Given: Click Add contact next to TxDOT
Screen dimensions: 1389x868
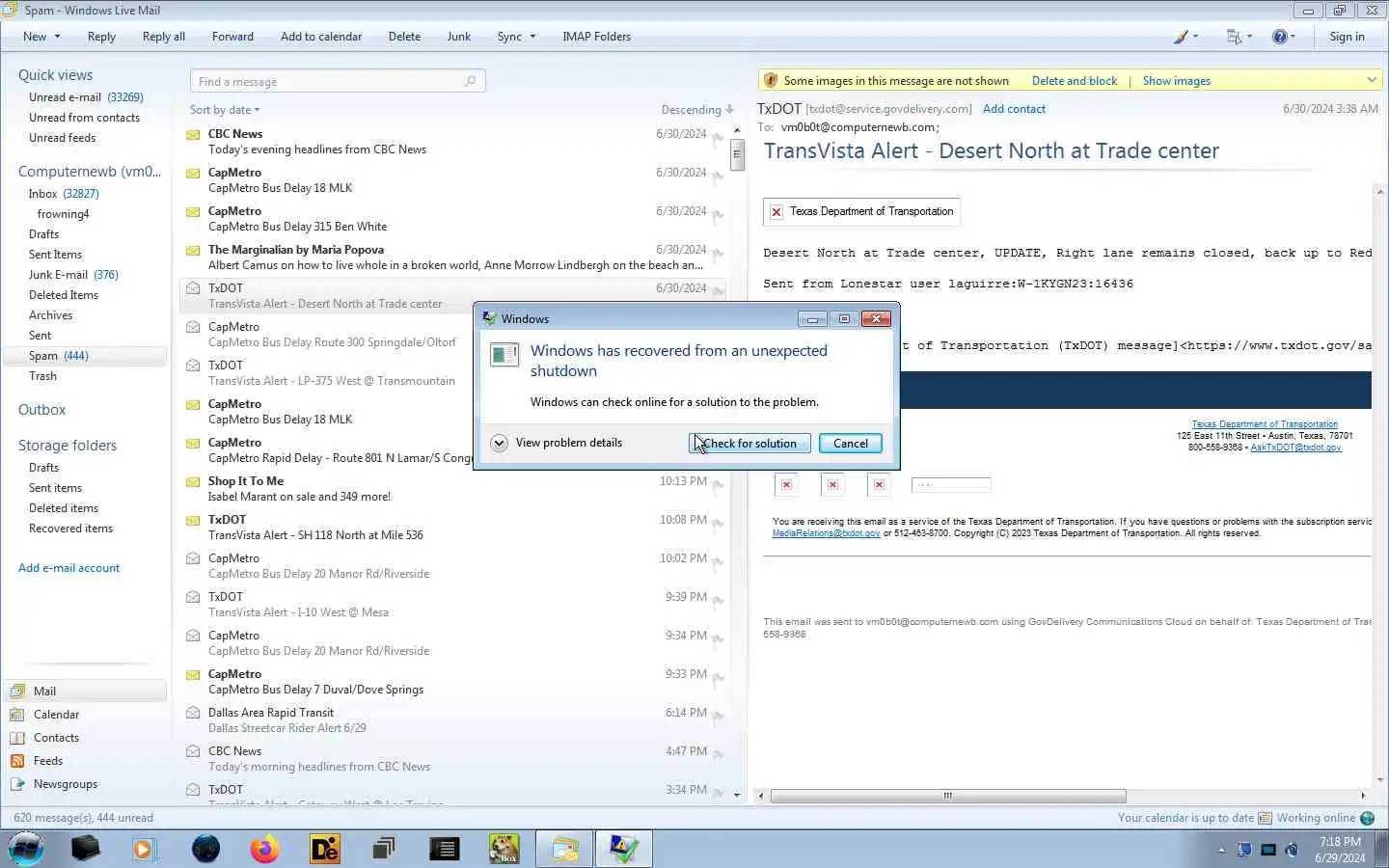Looking at the screenshot, I should click(1014, 109).
